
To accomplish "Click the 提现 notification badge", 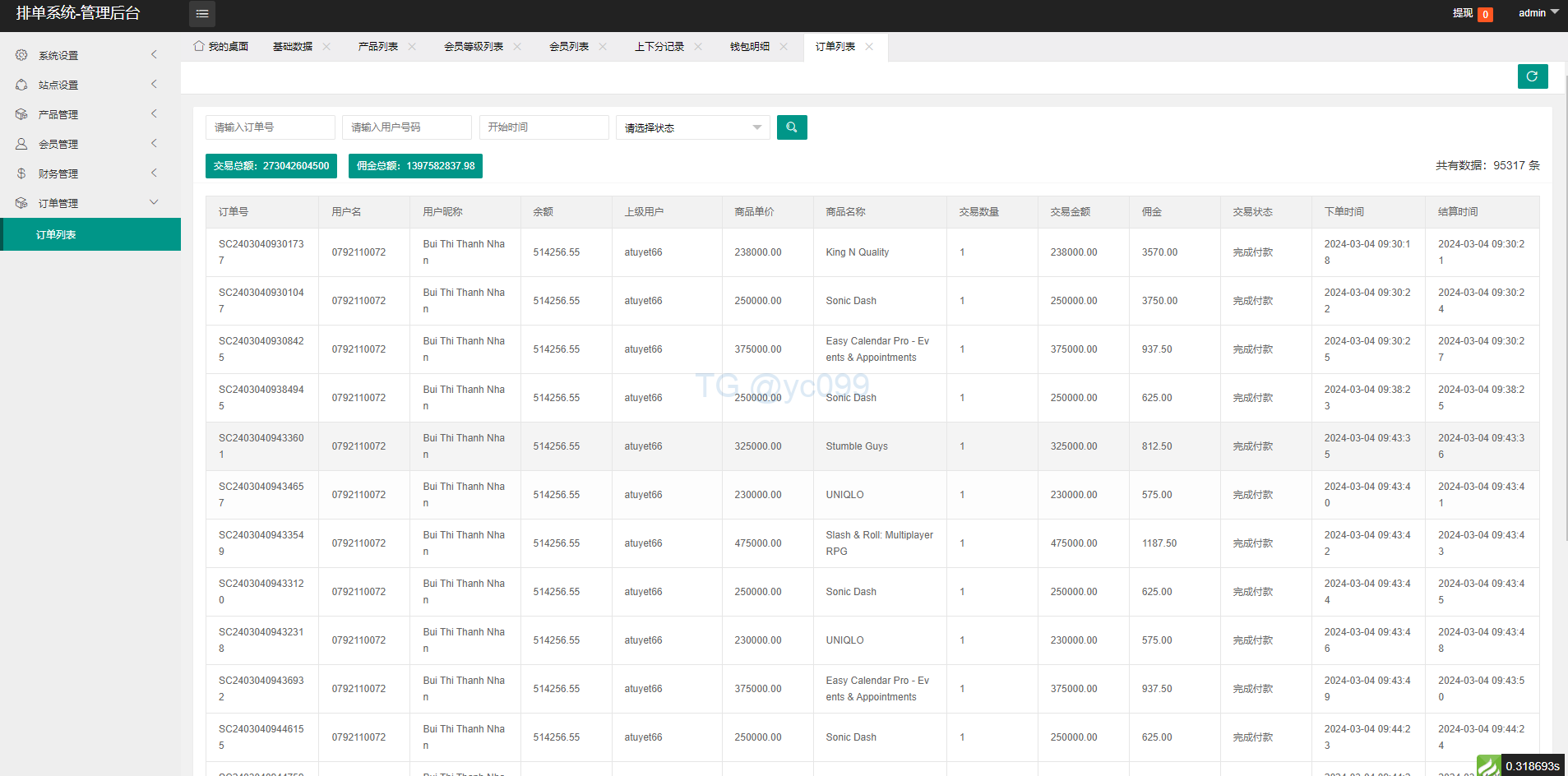I will 1485,14.
